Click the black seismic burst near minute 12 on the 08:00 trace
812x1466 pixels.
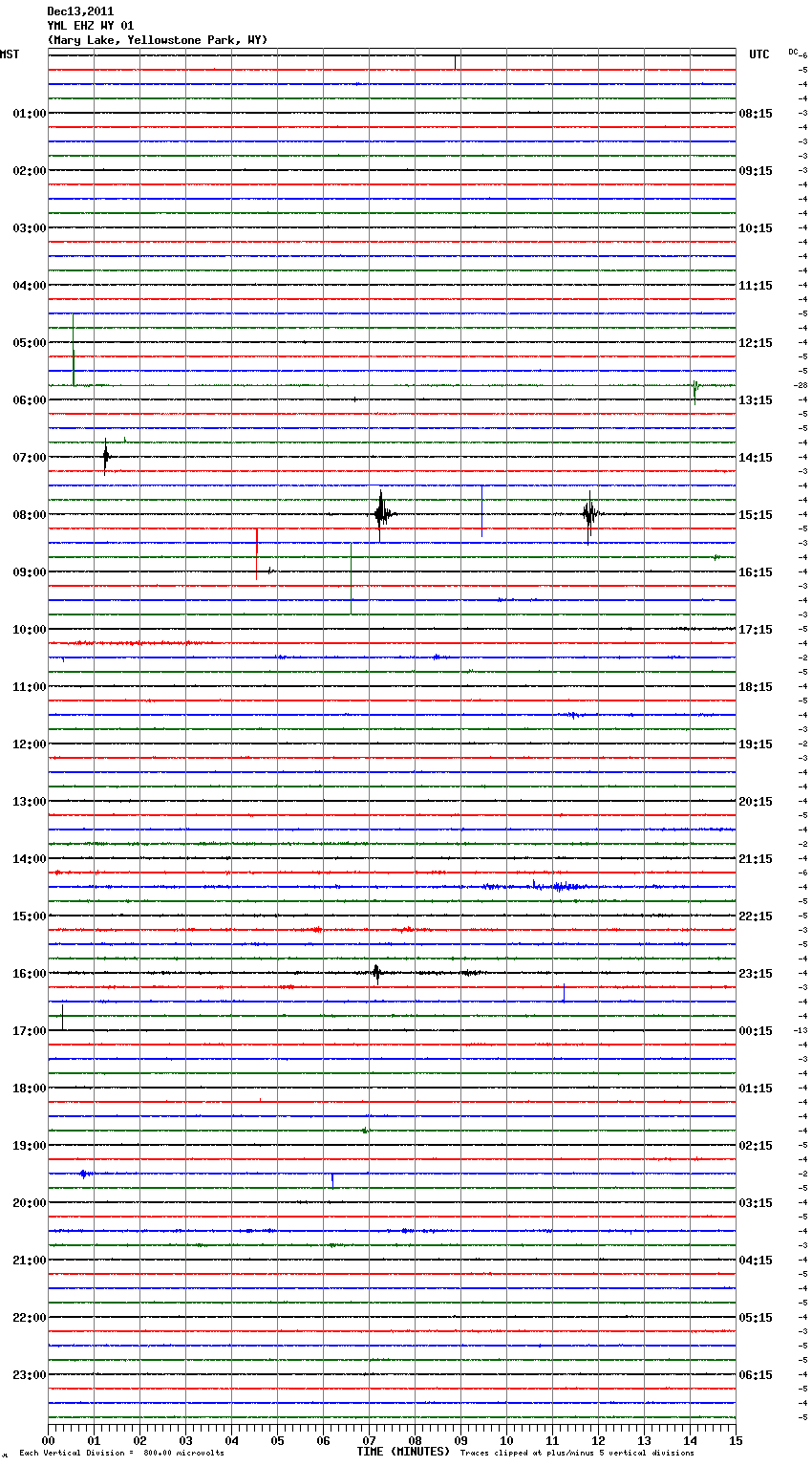click(589, 514)
